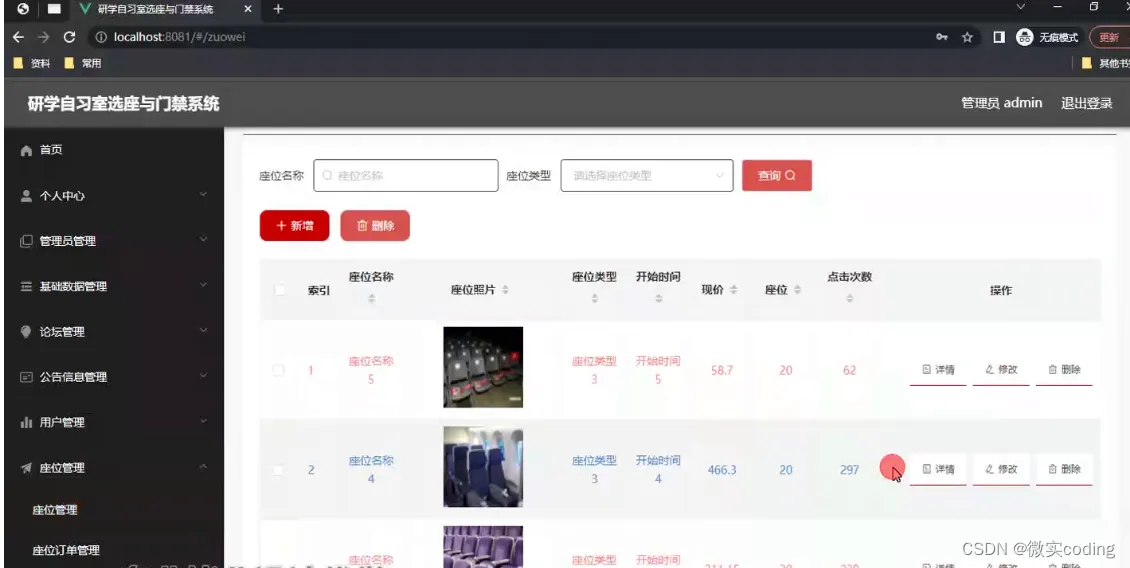Sort the 座位照片 column
The width and height of the screenshot is (1130, 568).
(505, 290)
